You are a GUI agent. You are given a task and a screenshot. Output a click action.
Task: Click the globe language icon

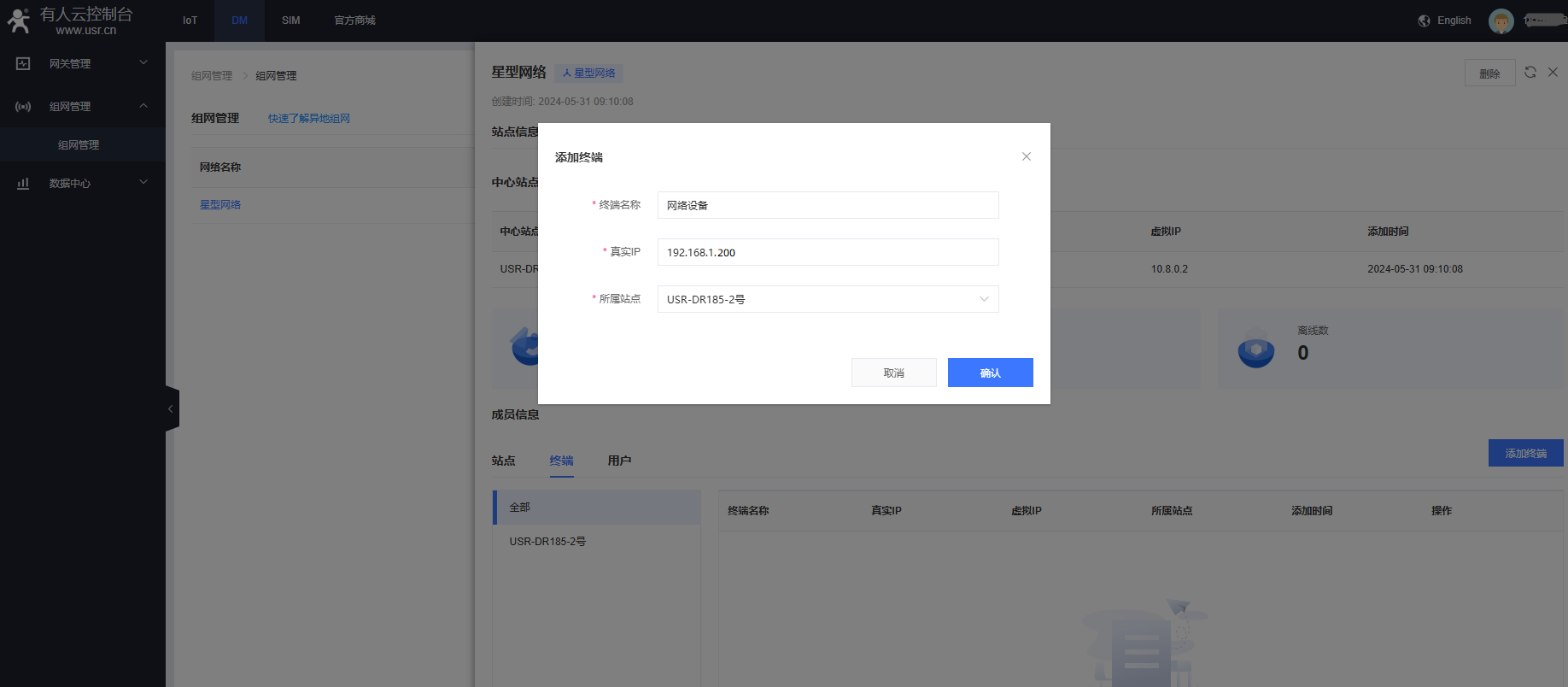[x=1424, y=21]
